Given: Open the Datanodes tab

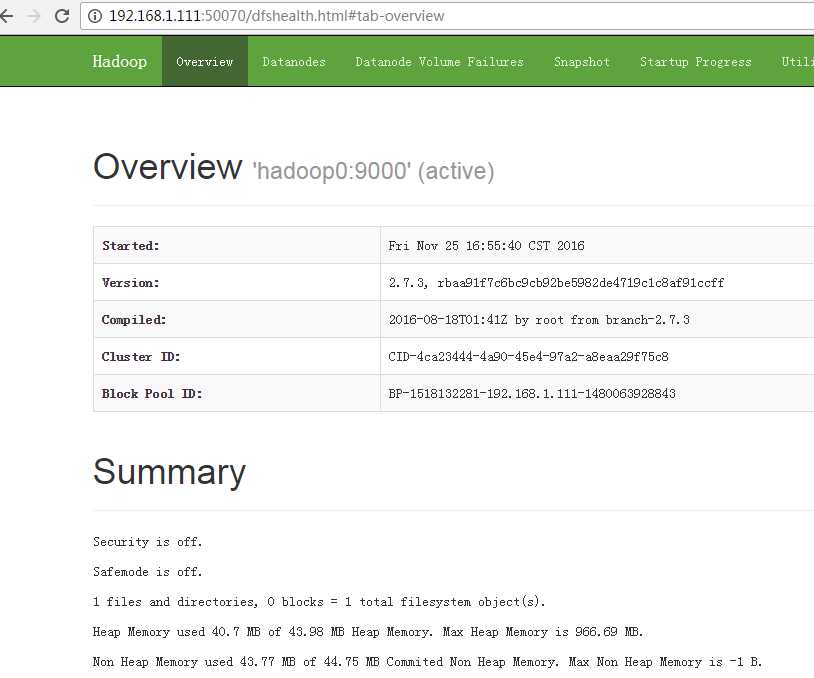Looking at the screenshot, I should [294, 62].
